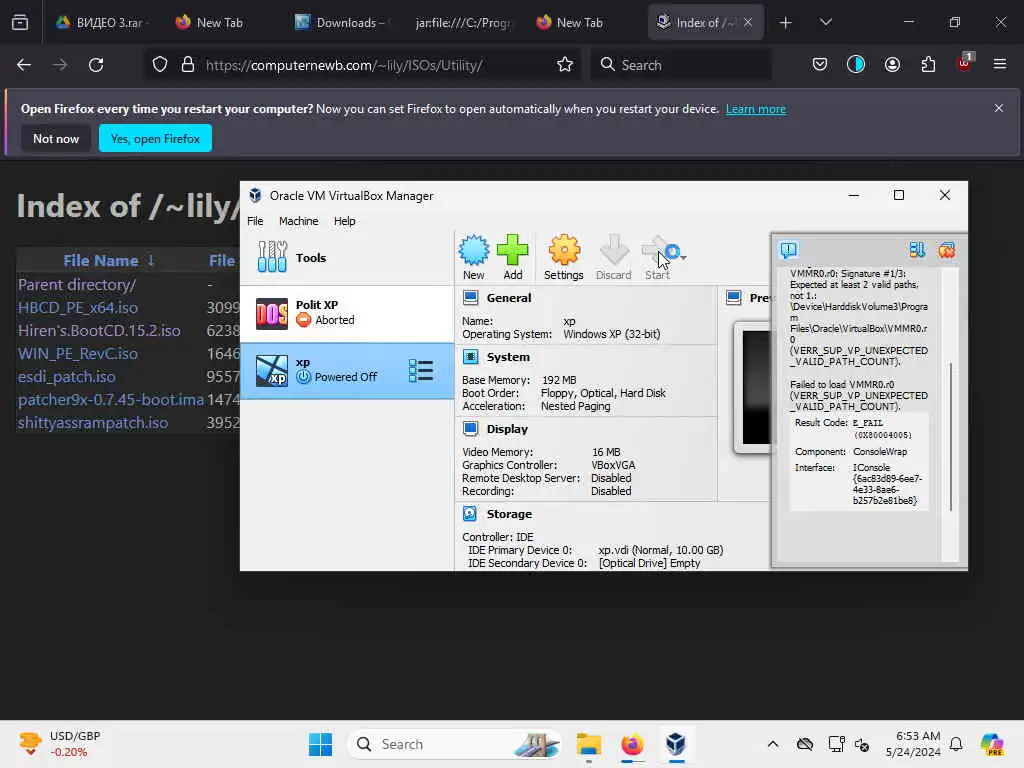Open WIN_PE_RevC.iso link
This screenshot has height=768, width=1024.
point(78,353)
